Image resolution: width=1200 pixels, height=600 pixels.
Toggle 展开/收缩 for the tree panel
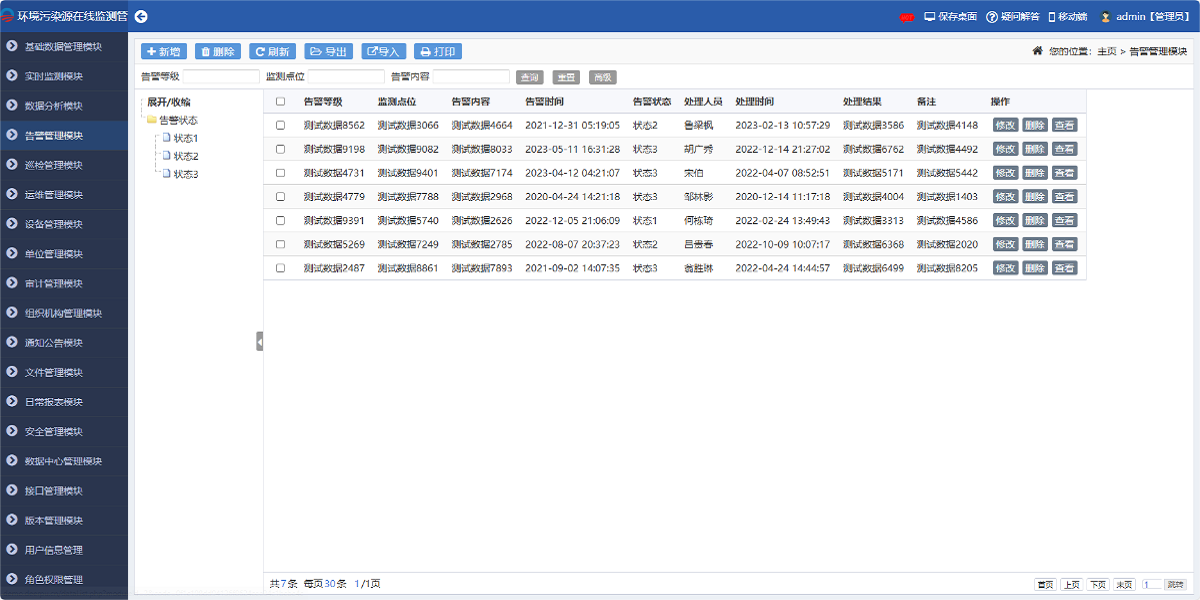click(168, 102)
